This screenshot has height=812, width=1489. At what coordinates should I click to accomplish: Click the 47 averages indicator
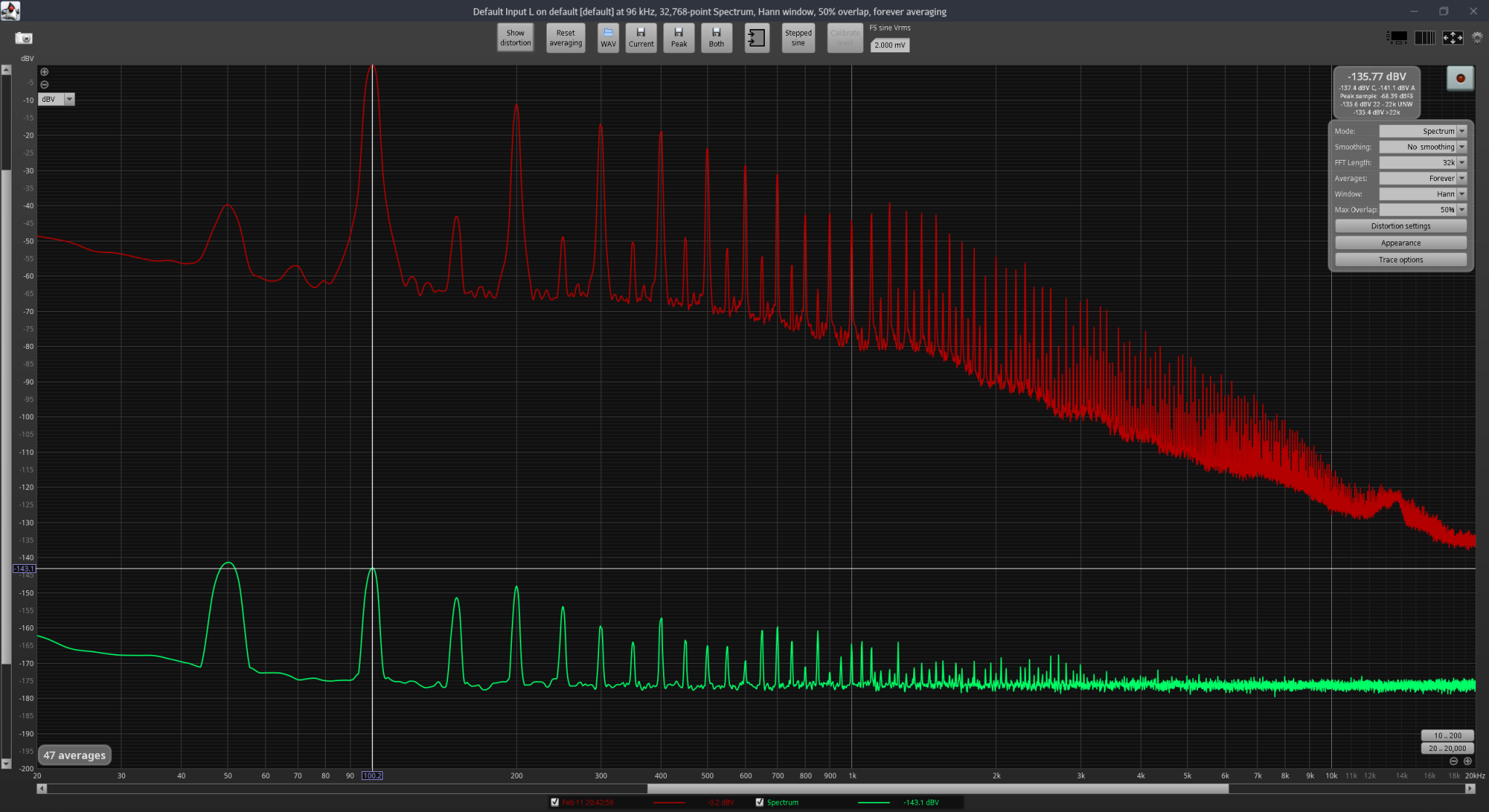74,755
